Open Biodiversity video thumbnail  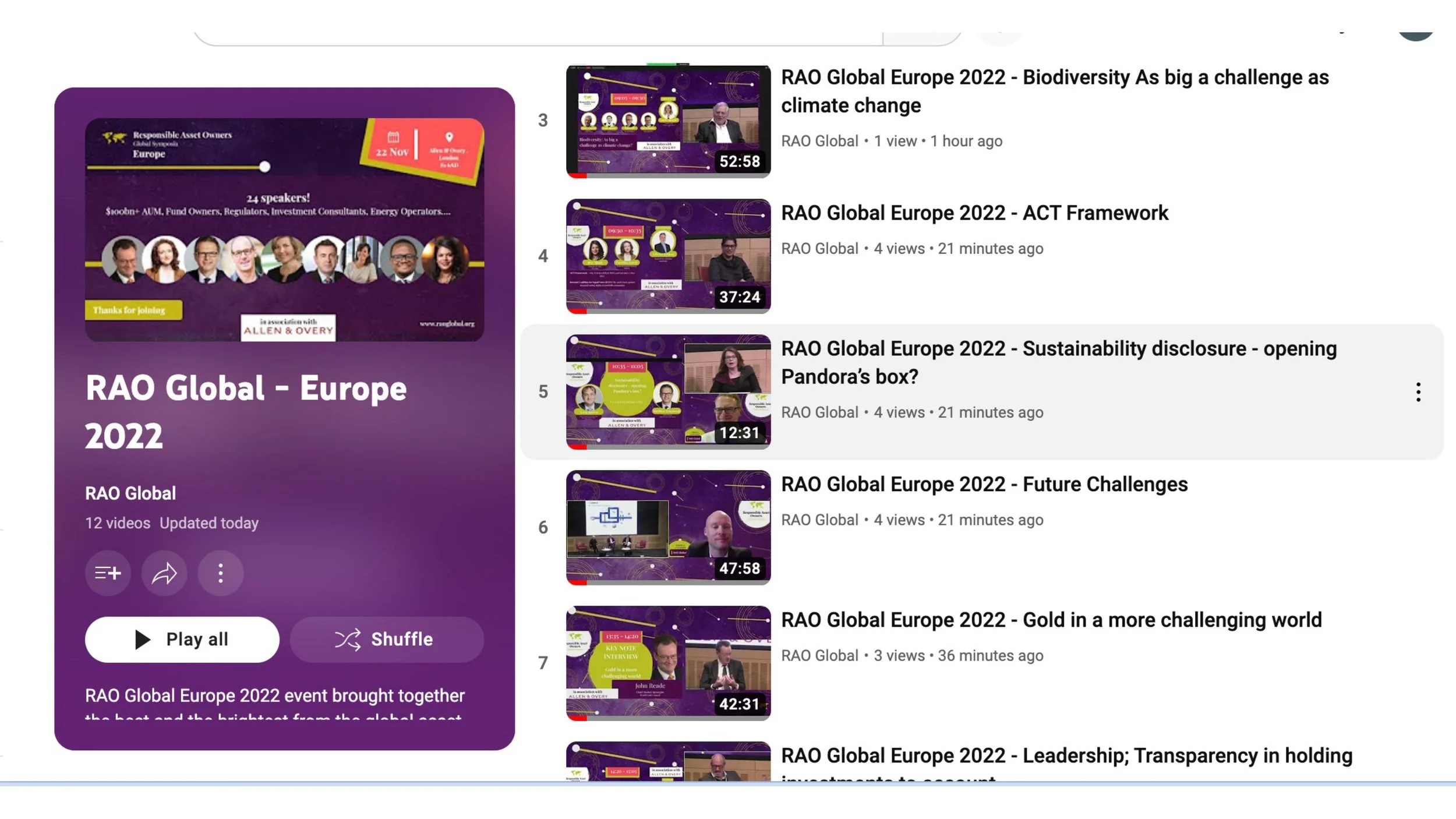668,121
